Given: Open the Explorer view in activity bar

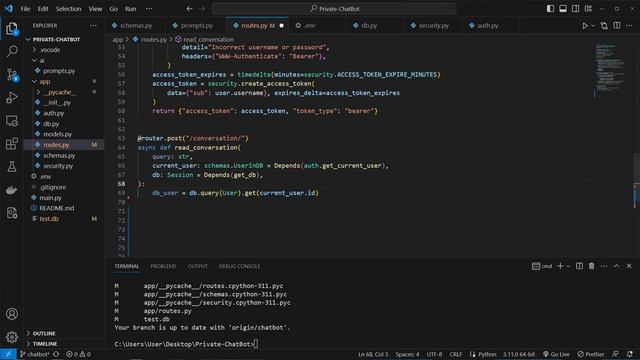Looking at the screenshot, I should click(12, 29).
